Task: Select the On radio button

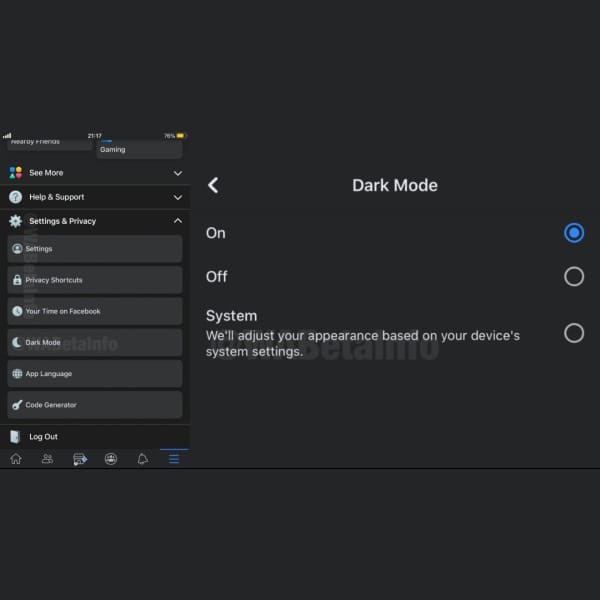Action: tap(573, 233)
